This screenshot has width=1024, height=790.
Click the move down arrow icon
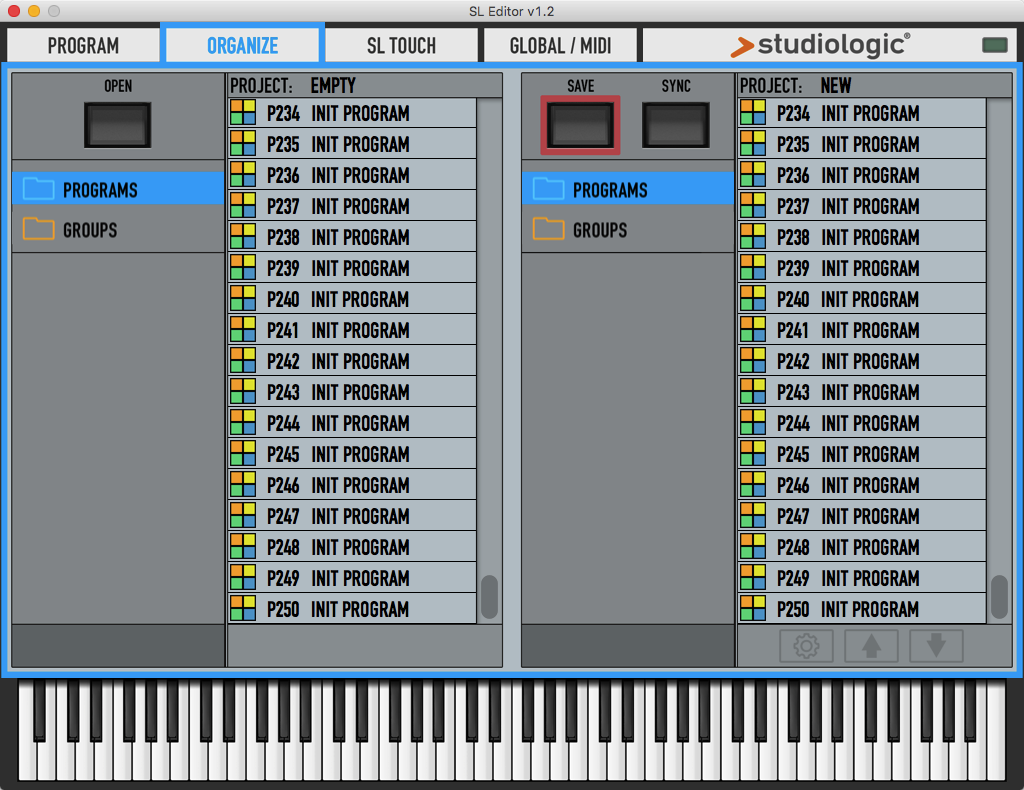(936, 646)
